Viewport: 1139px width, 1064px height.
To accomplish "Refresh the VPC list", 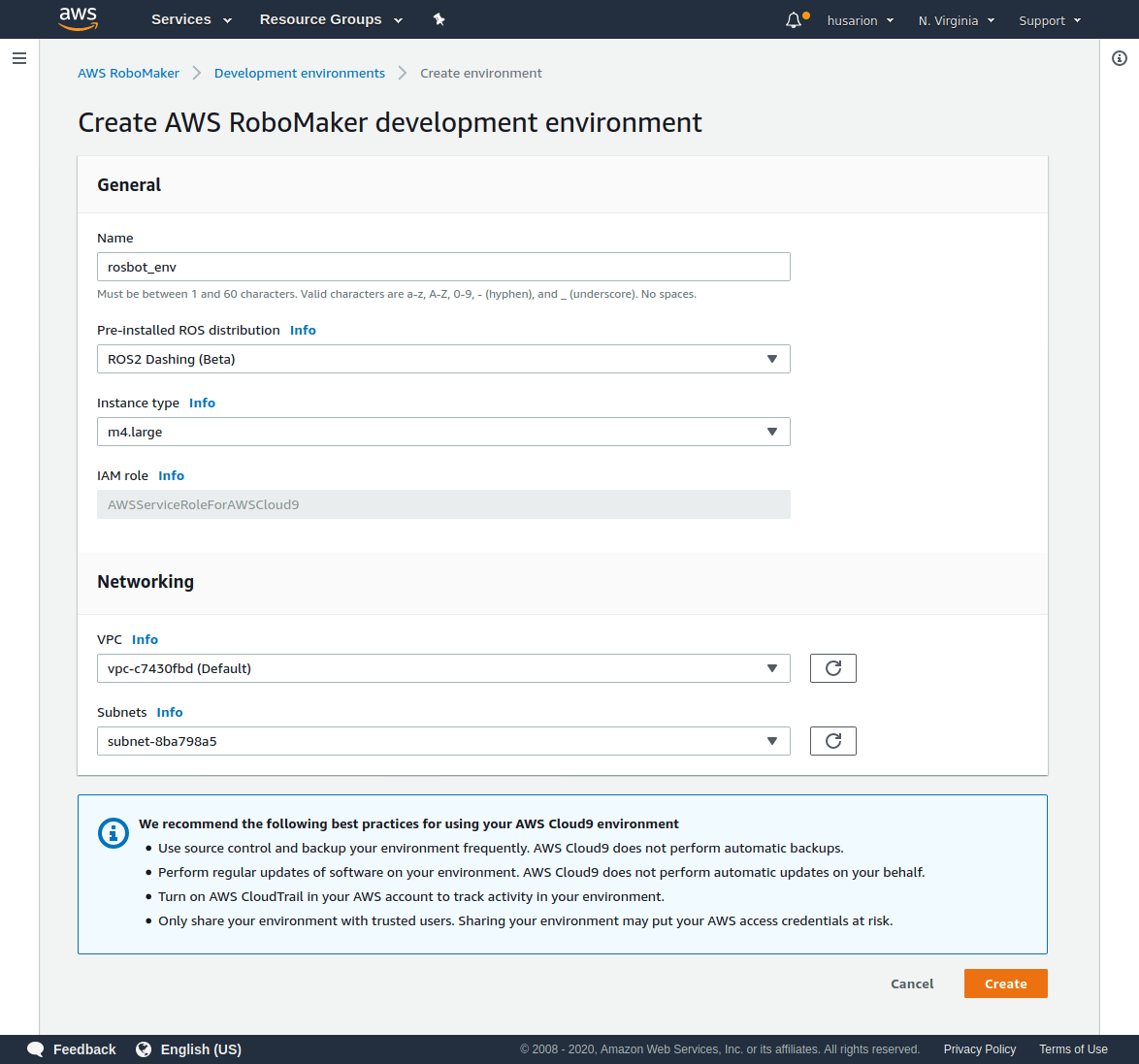I will tap(833, 668).
